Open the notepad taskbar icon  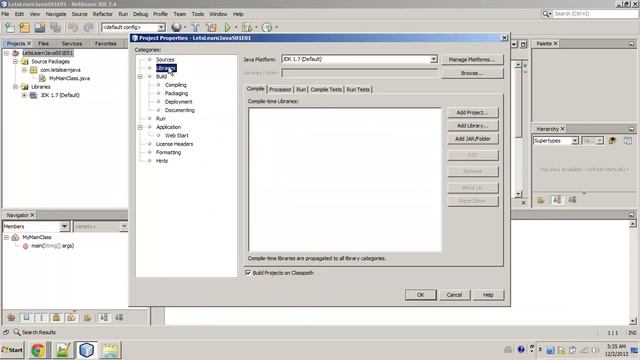(x=63, y=350)
